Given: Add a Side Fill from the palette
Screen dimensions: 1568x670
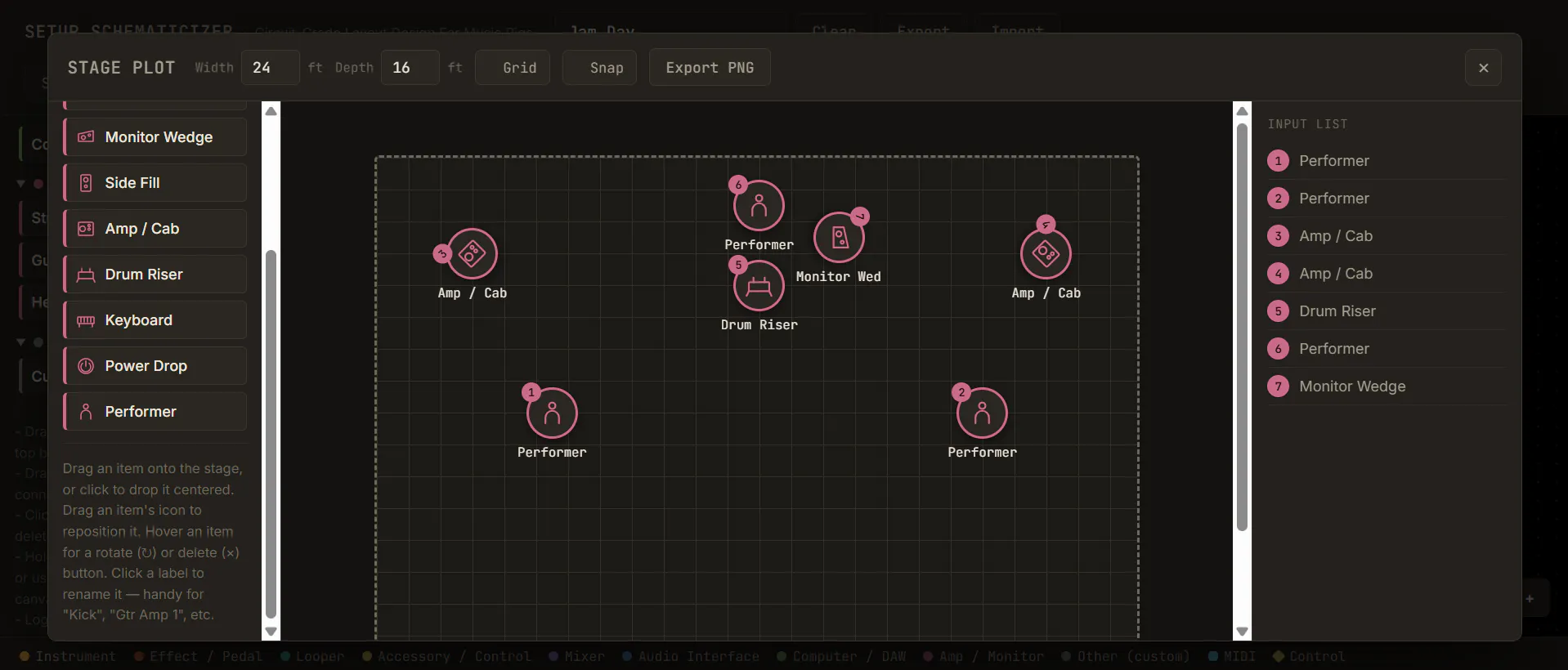Looking at the screenshot, I should pos(155,183).
